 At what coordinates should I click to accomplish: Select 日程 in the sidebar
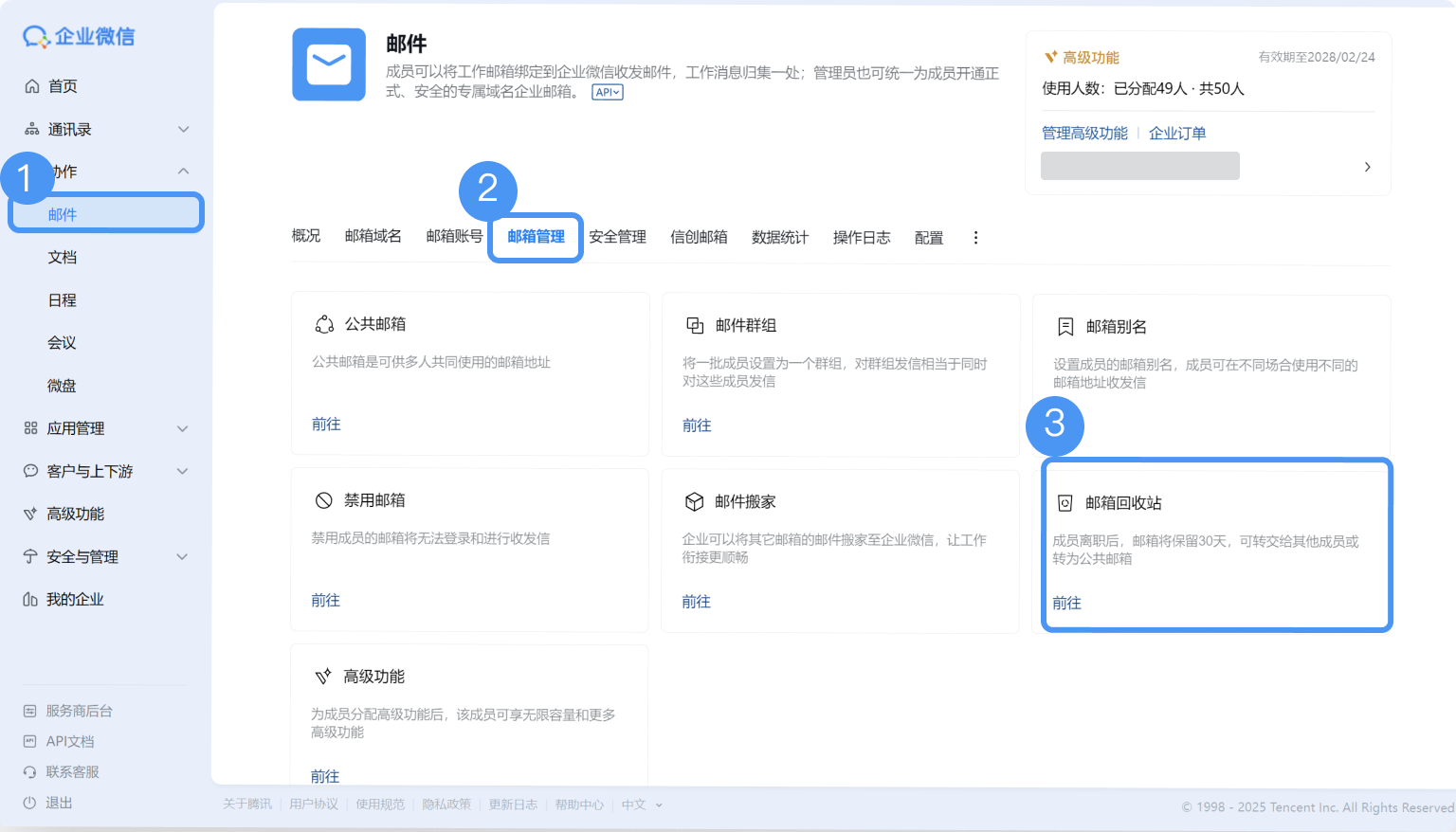(x=63, y=300)
